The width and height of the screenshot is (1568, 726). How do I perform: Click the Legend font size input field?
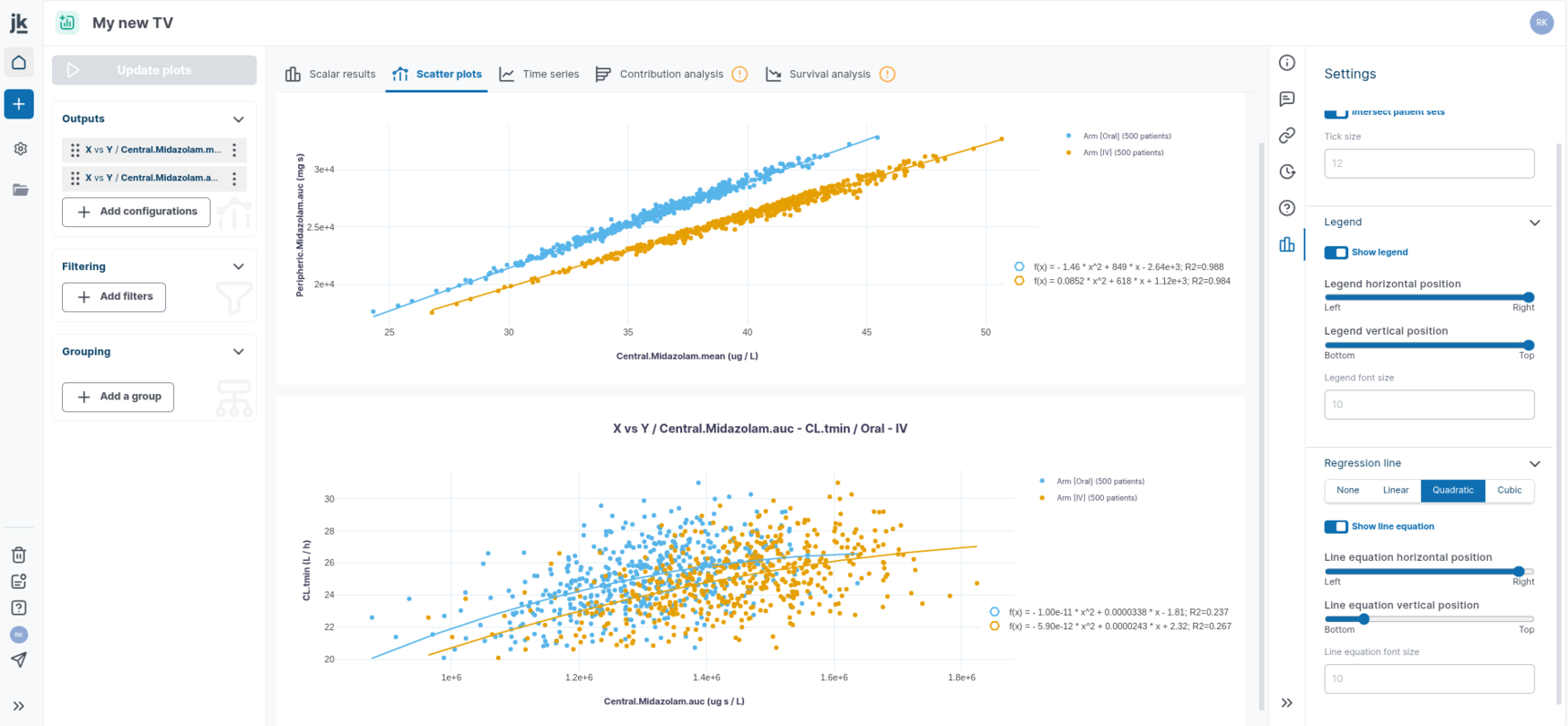[x=1429, y=405]
